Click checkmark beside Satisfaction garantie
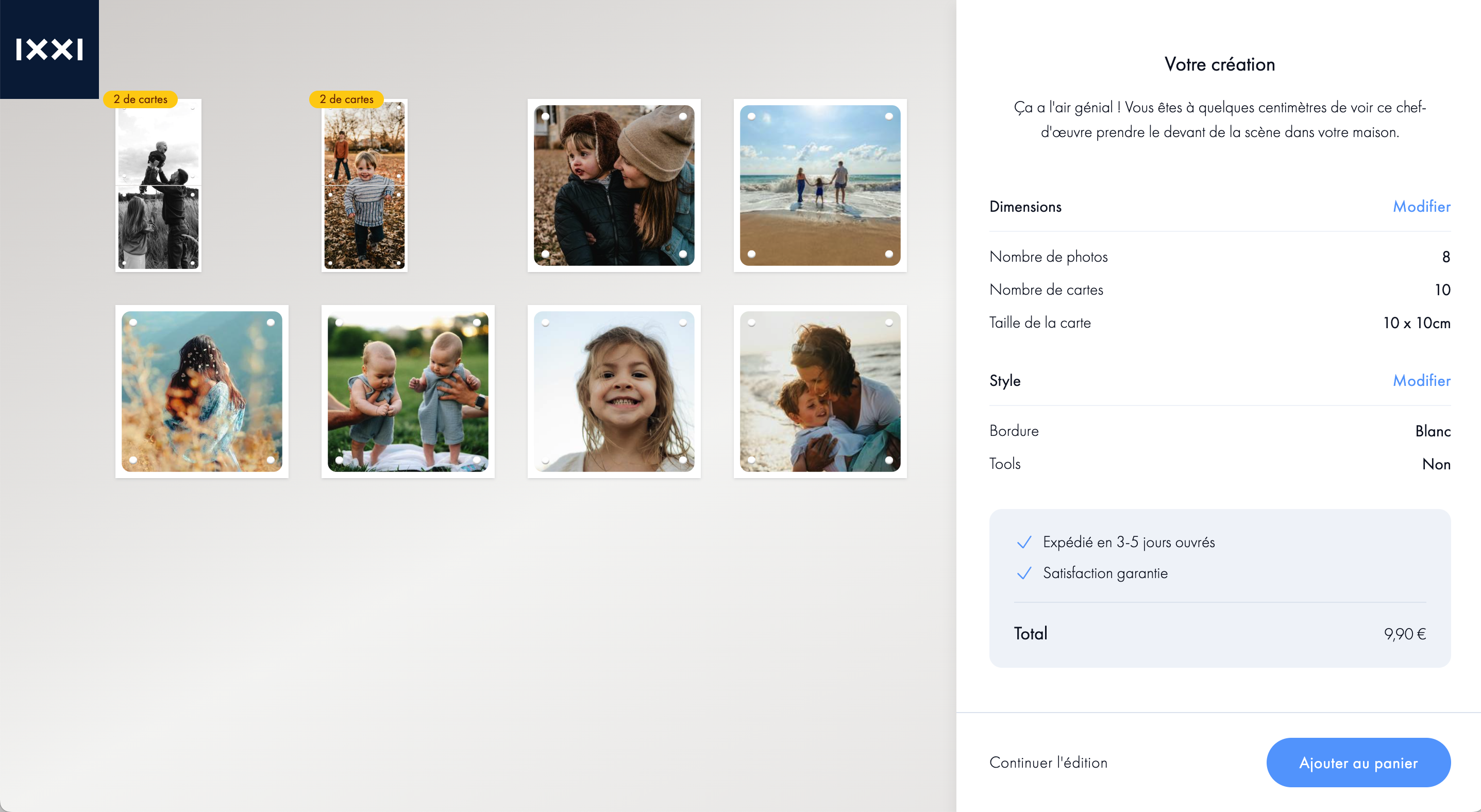Screen dimensions: 1481x812 click(x=1024, y=573)
